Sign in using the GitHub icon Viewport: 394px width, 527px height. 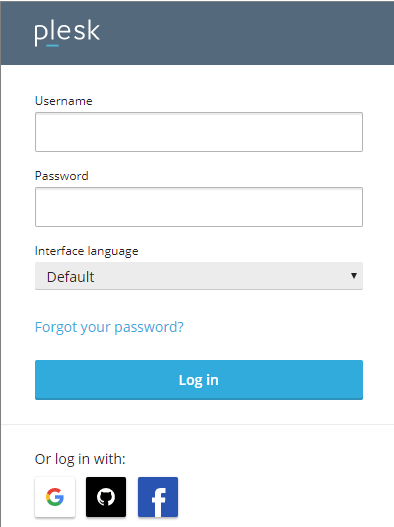tap(106, 497)
